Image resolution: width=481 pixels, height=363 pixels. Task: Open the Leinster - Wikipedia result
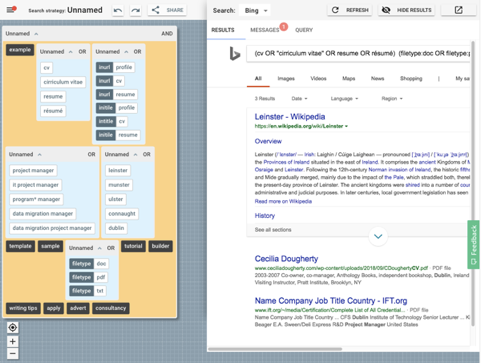tap(290, 117)
